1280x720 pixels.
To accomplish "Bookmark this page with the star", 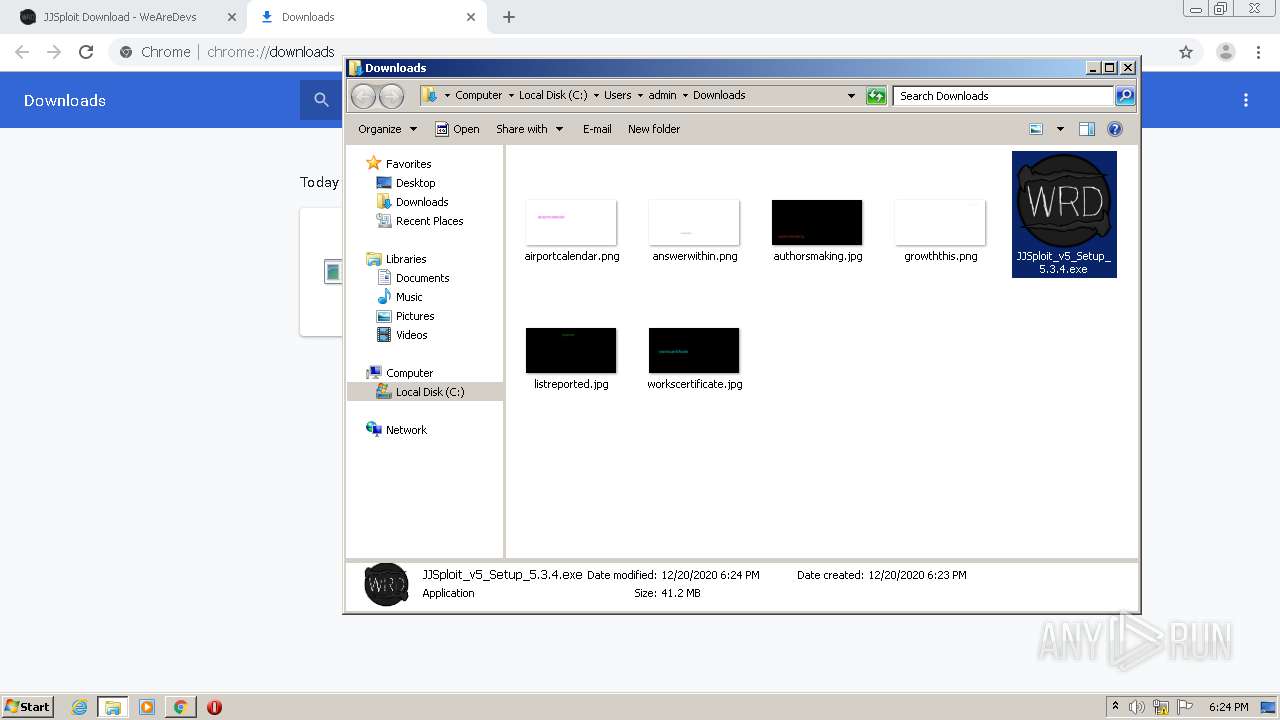I will [x=1186, y=52].
